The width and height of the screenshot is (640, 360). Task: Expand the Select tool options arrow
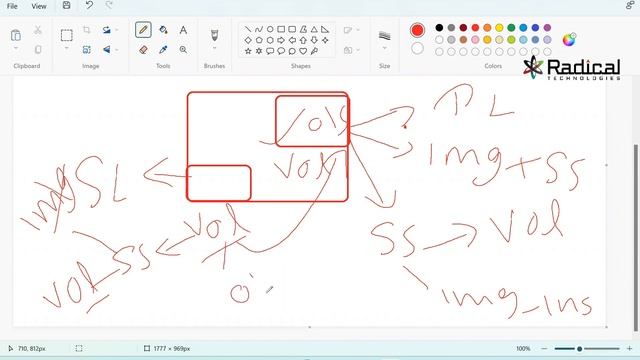point(67,49)
